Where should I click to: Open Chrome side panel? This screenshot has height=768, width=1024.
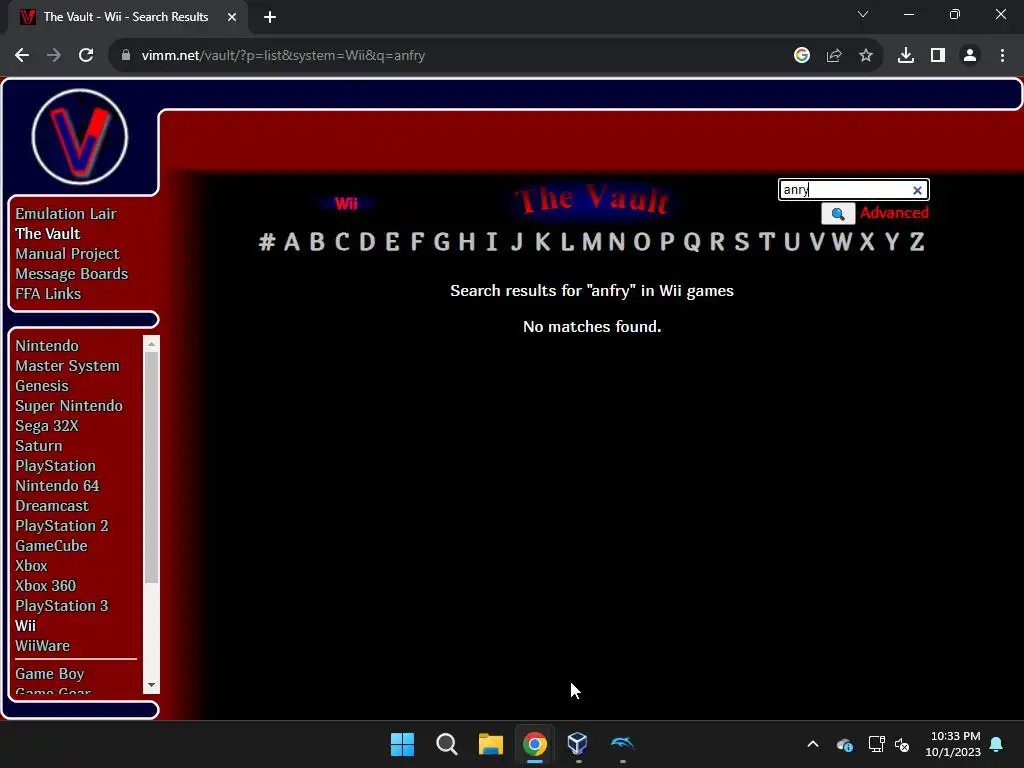(x=938, y=56)
